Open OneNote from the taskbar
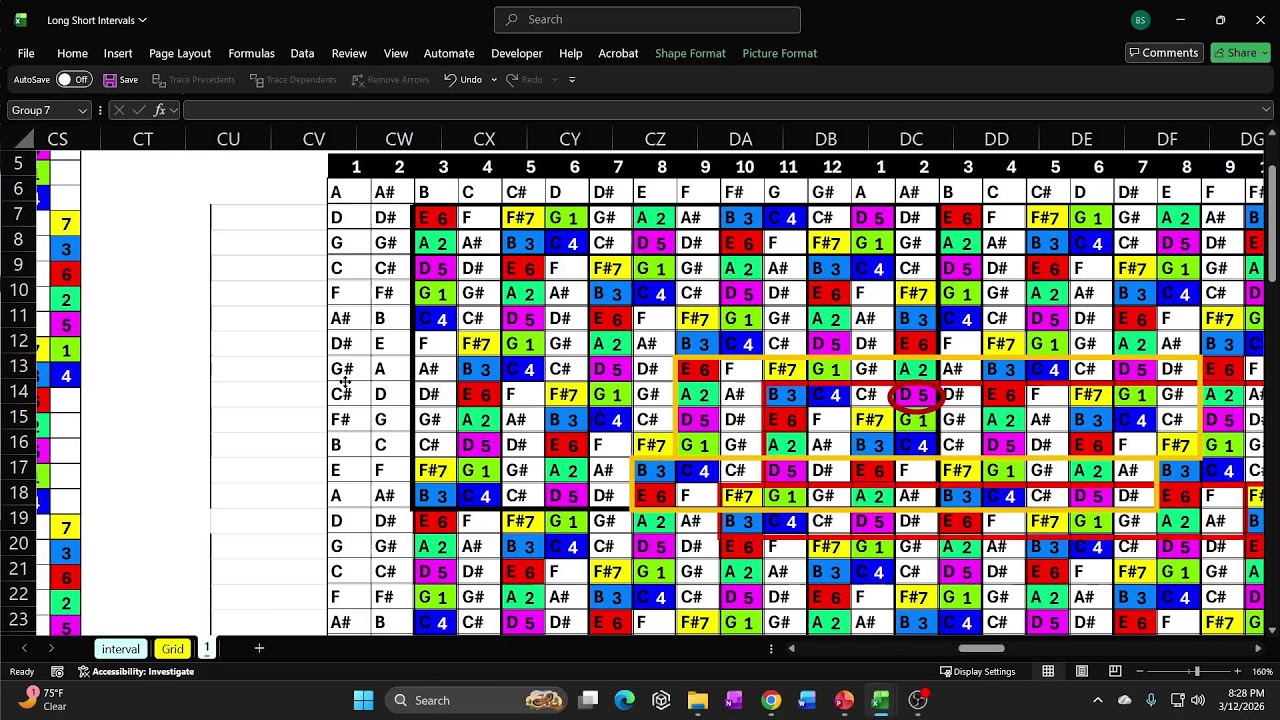The width and height of the screenshot is (1280, 720). click(x=734, y=700)
